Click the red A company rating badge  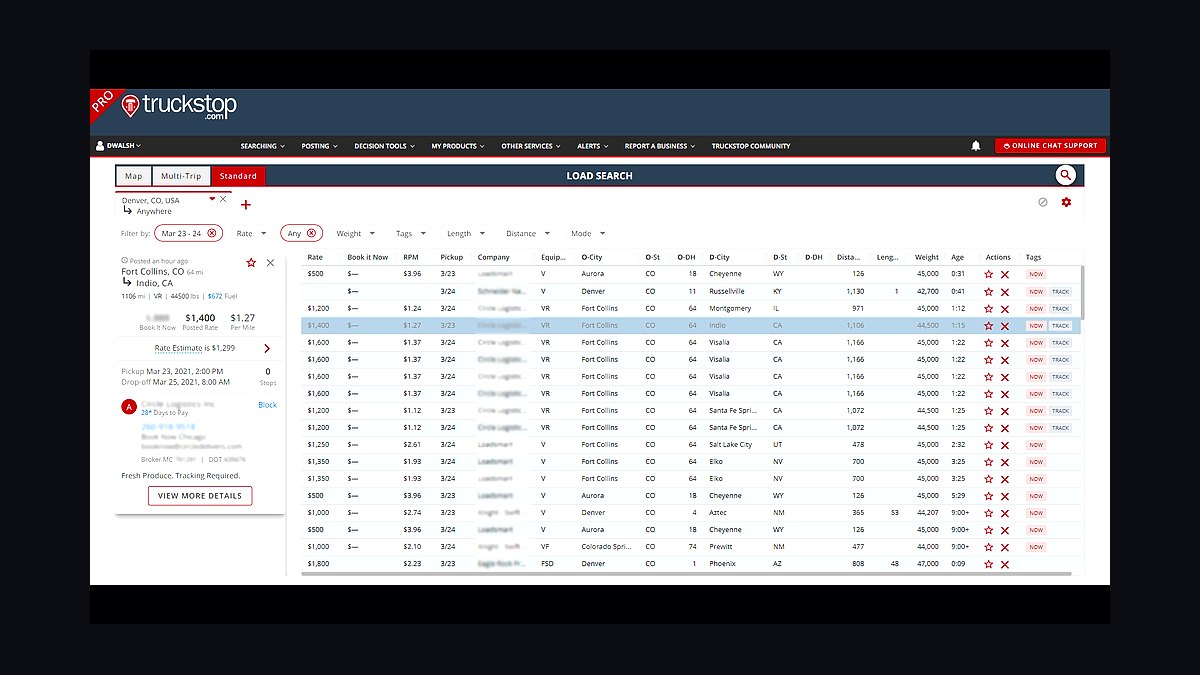click(128, 406)
